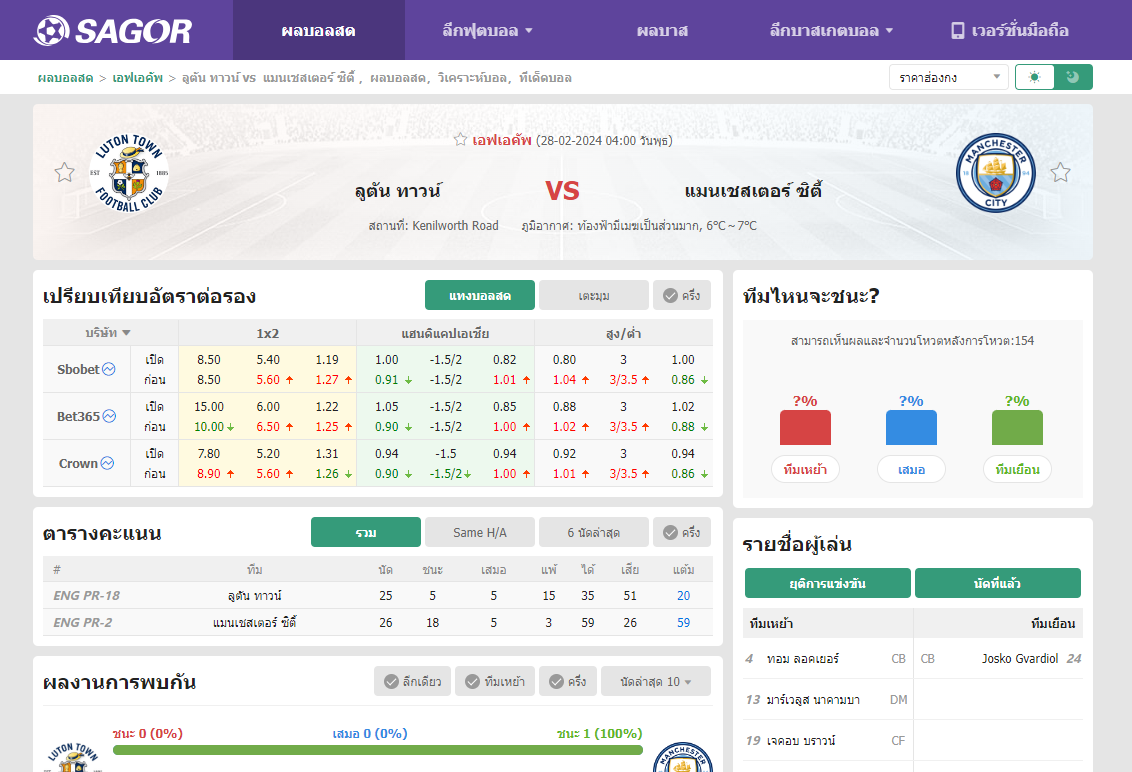Click Sbobet company name
Image resolution: width=1132 pixels, height=772 pixels.
(x=78, y=369)
